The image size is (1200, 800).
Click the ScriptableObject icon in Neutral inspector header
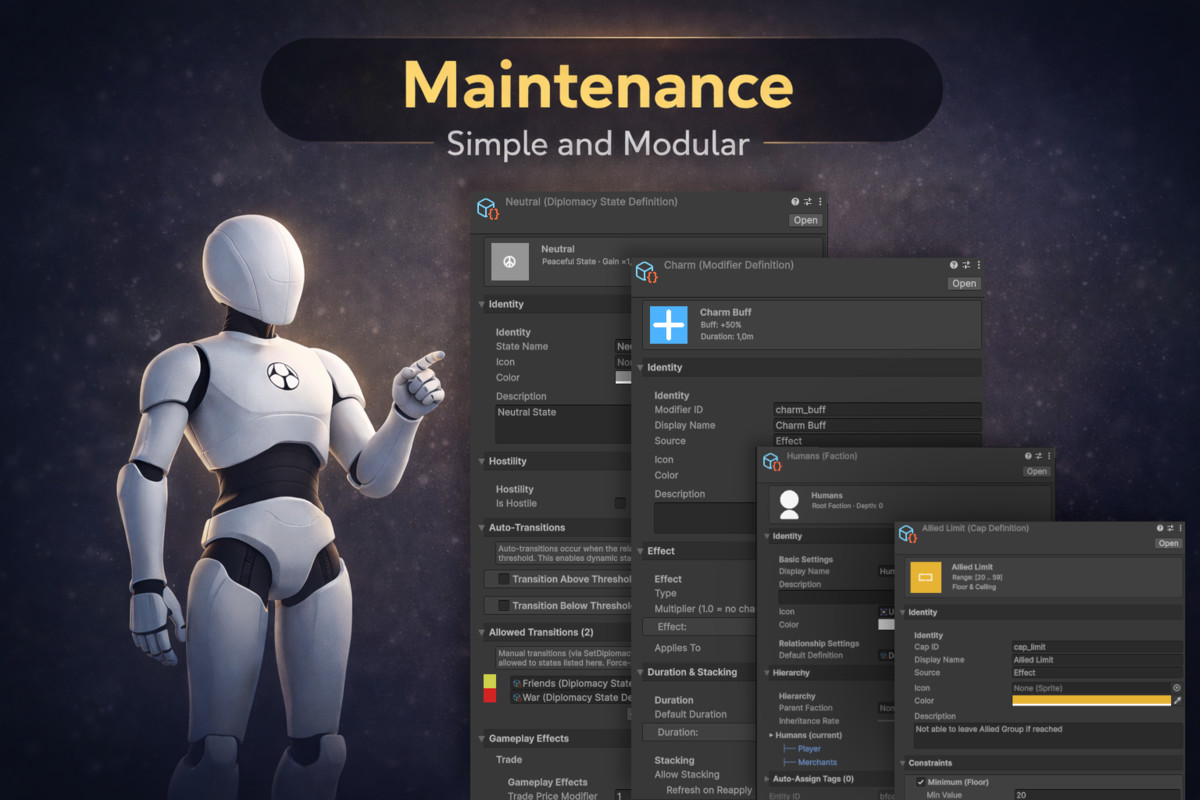[x=487, y=208]
